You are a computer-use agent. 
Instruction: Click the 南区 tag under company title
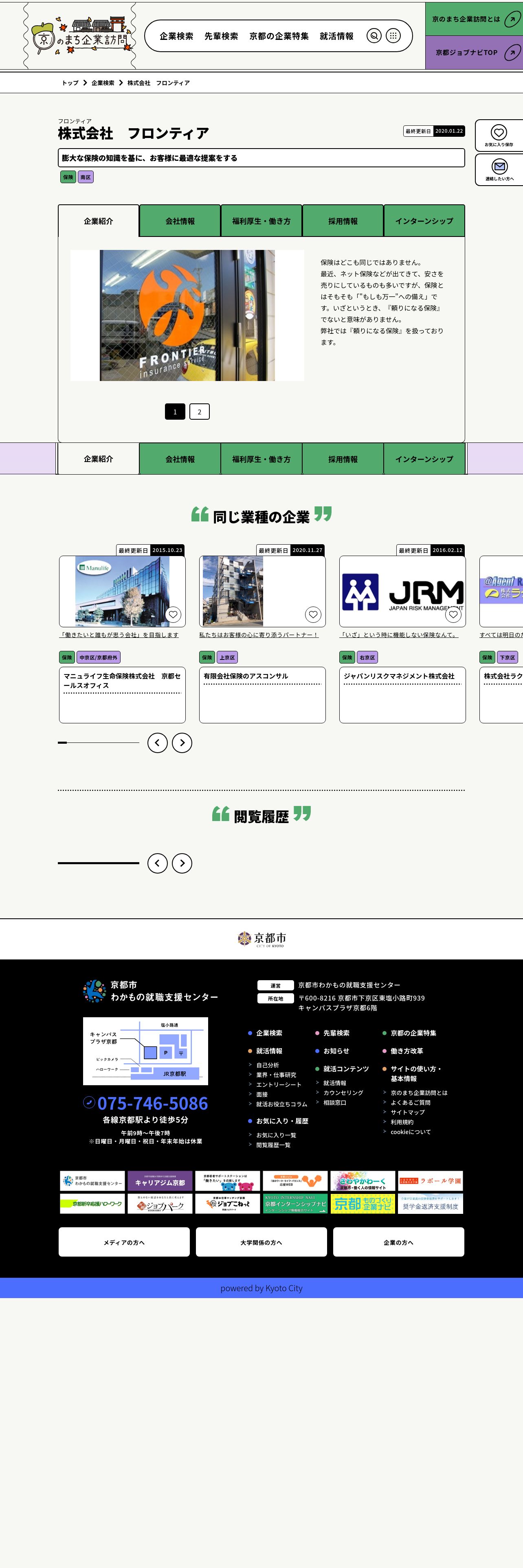tap(86, 177)
